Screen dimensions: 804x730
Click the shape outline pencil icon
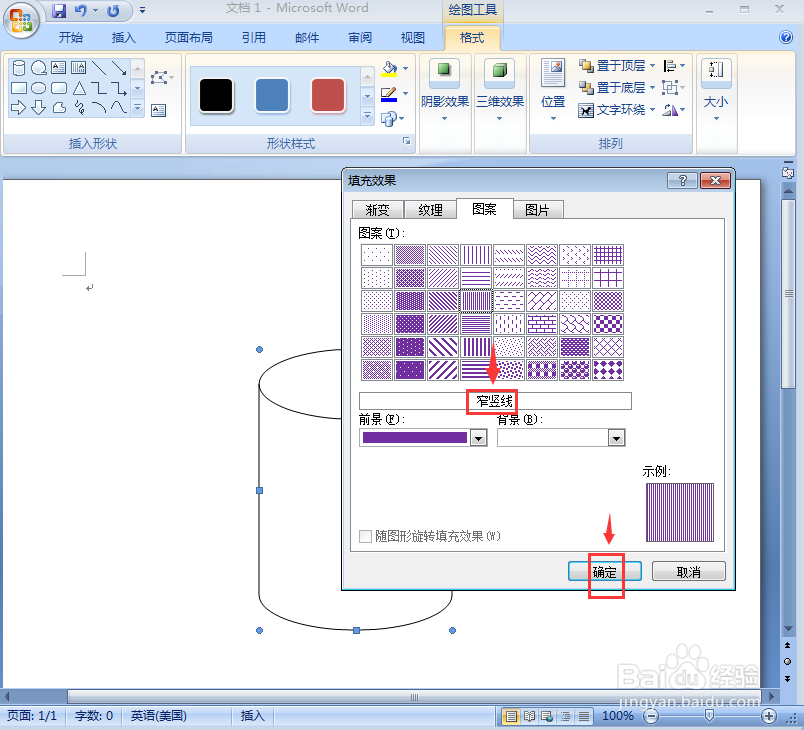pos(389,94)
